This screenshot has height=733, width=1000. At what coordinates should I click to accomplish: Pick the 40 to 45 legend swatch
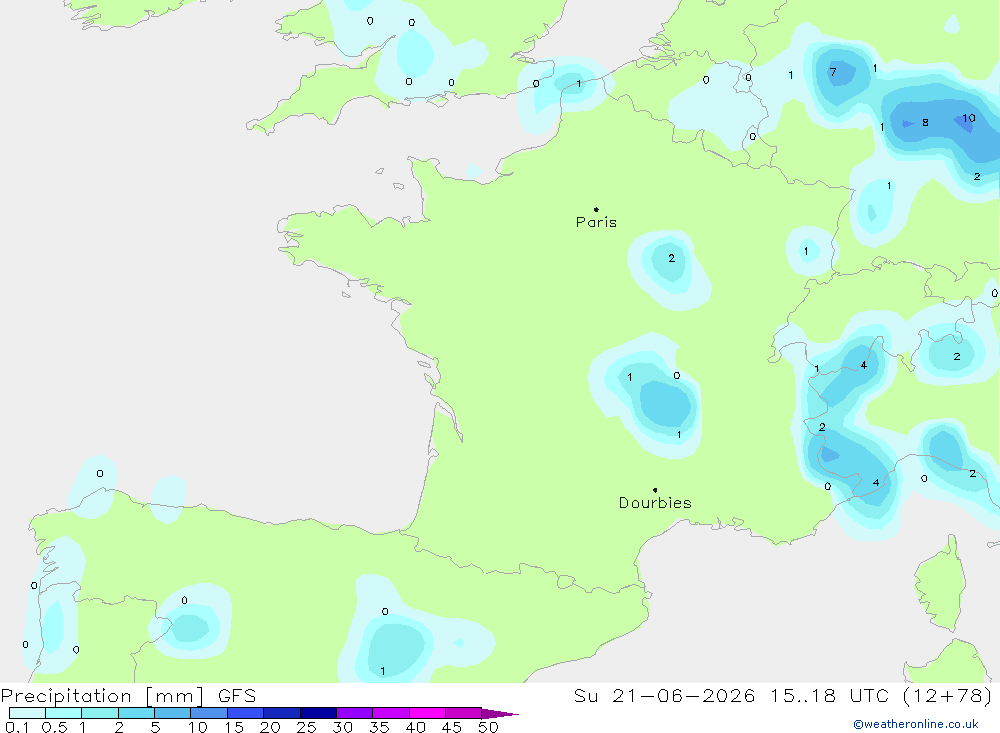pos(427,713)
